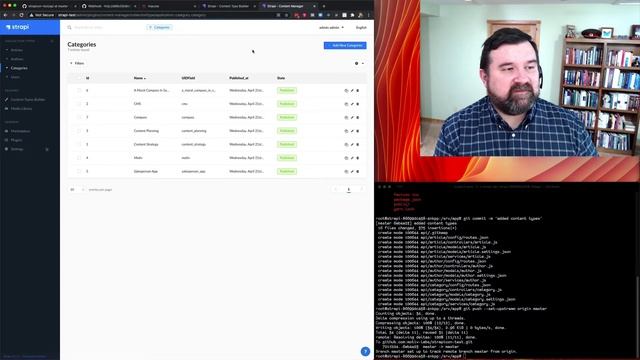640x360 pixels.
Task: Click the search magnifier icon
Action: coord(69,27)
